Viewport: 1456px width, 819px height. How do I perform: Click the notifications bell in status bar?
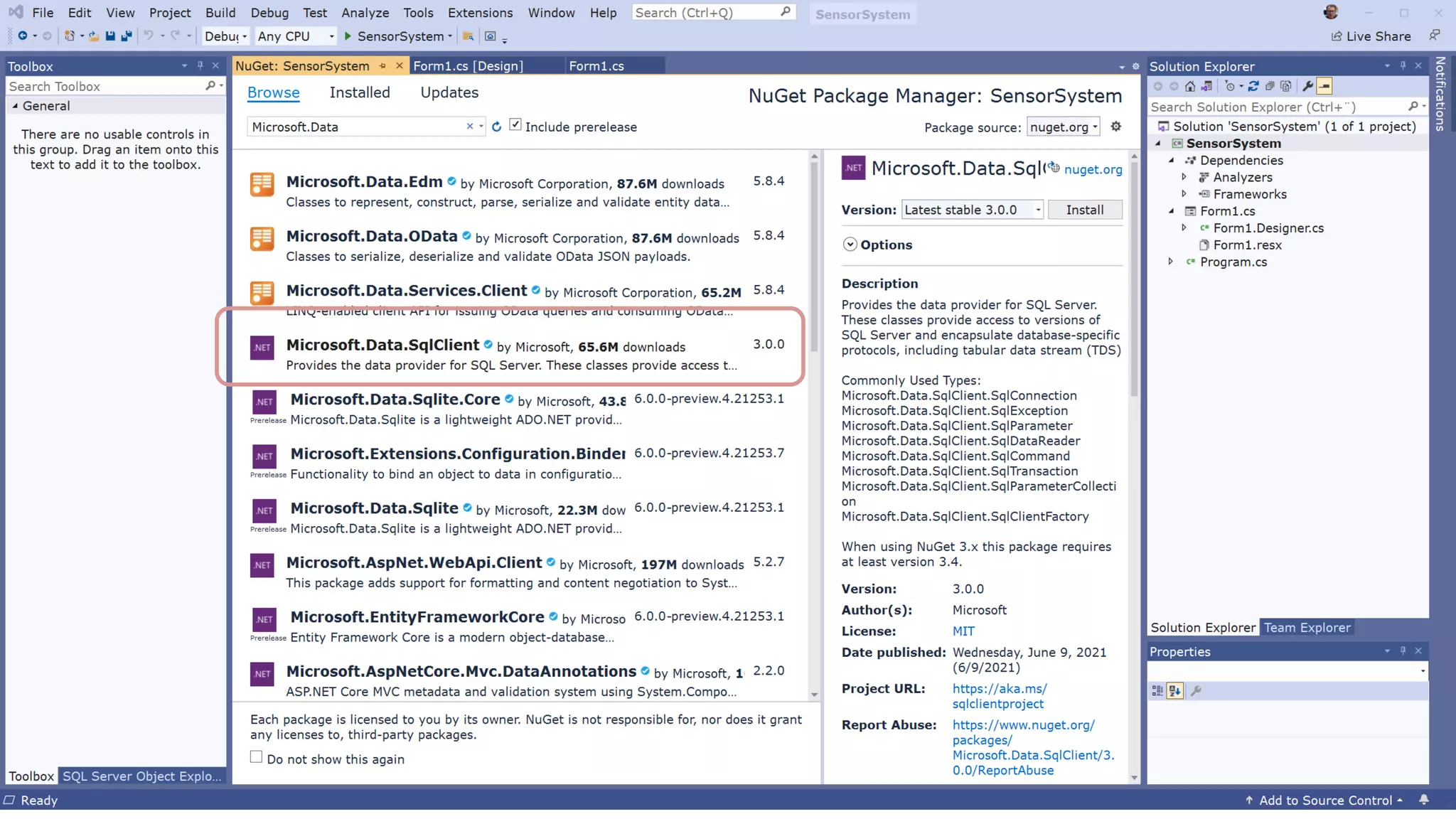pyautogui.click(x=1424, y=800)
